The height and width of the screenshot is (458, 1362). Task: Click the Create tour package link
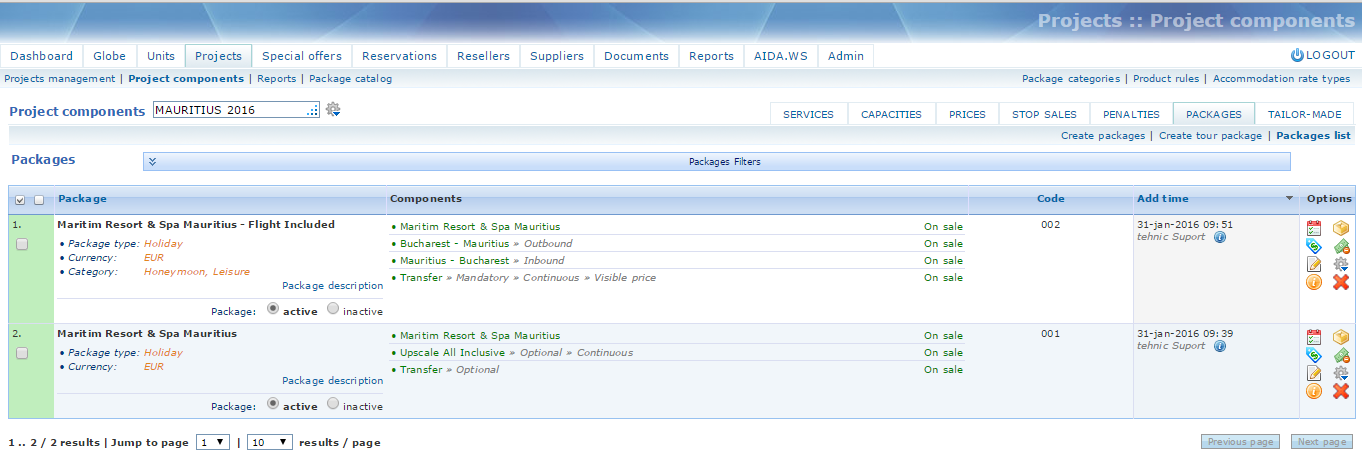[1210, 135]
